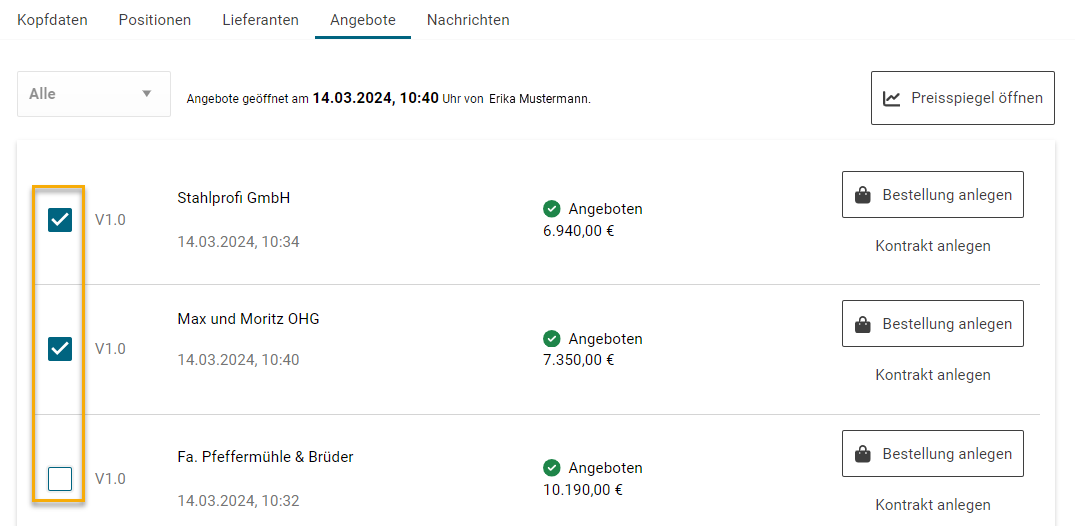Create contract via Kontrakt anlegen for Max und Moritz
Image resolution: width=1075 pixels, height=526 pixels.
(933, 375)
